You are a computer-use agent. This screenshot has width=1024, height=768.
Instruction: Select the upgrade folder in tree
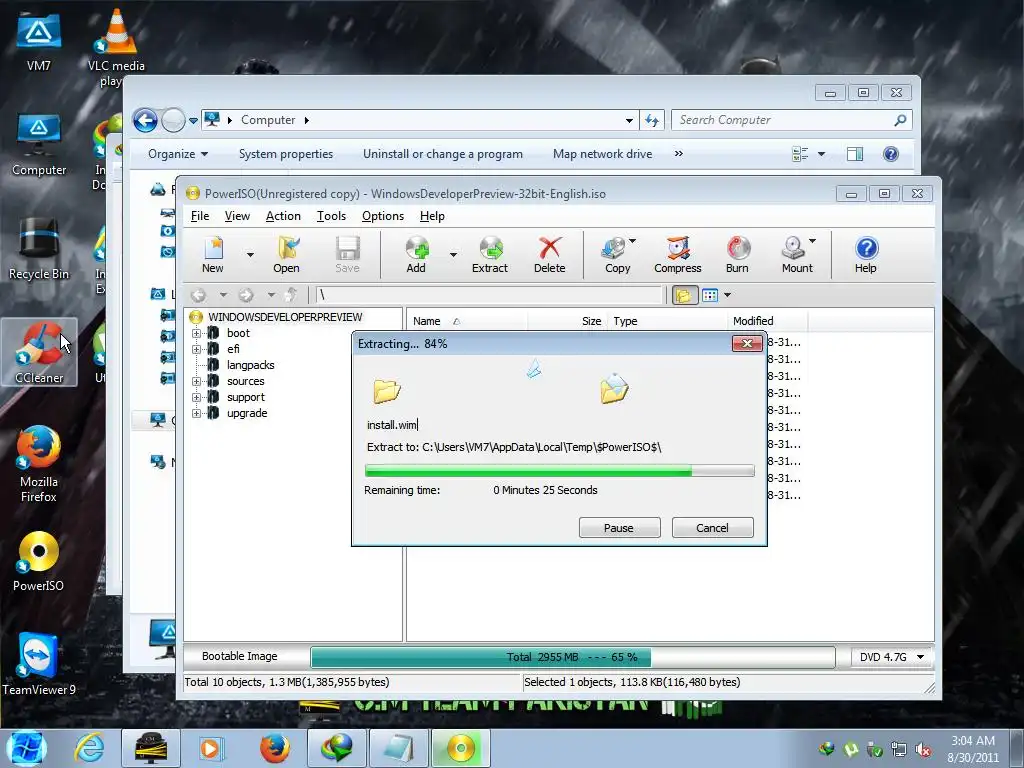pos(247,413)
